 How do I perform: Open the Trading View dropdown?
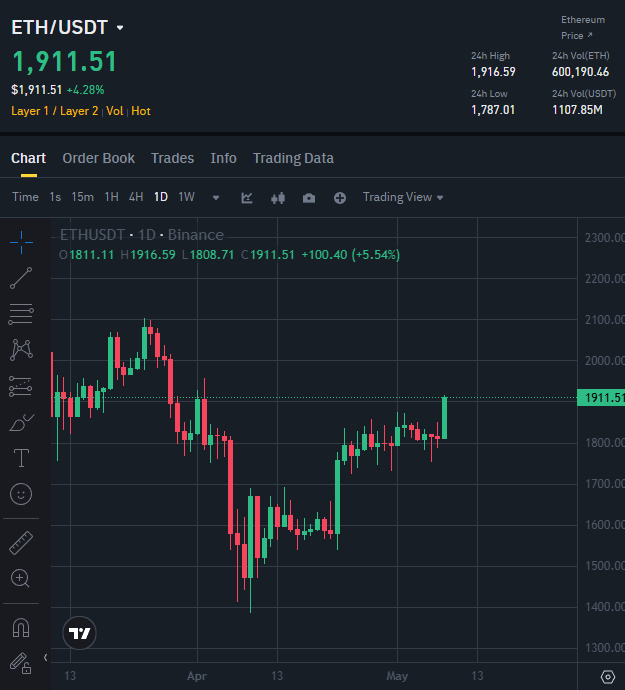tap(403, 197)
